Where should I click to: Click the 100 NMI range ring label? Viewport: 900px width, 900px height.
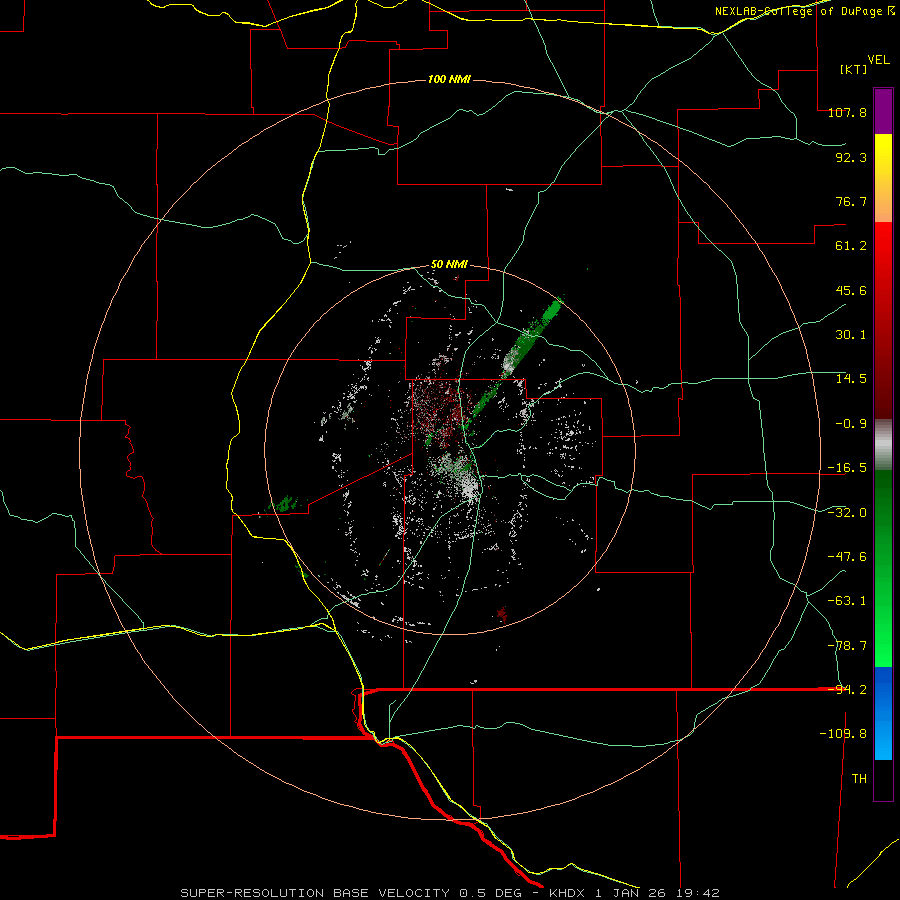(449, 79)
